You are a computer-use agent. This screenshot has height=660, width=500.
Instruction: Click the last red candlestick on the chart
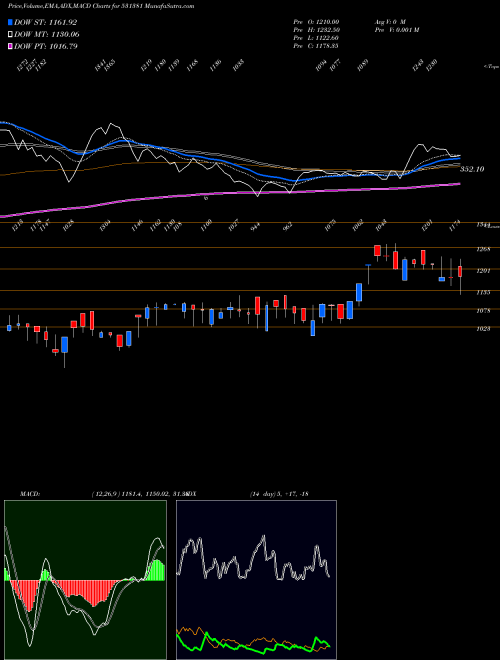point(460,271)
